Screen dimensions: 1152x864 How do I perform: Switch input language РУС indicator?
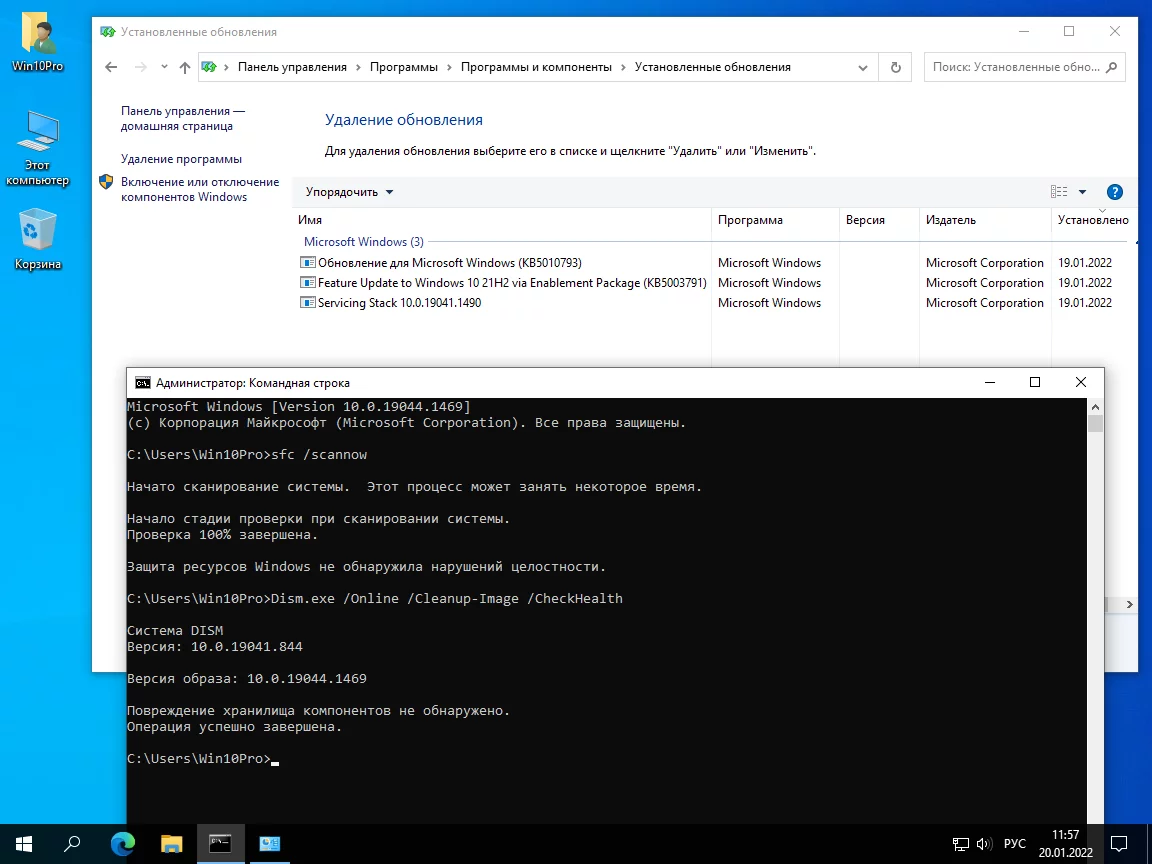click(1015, 843)
